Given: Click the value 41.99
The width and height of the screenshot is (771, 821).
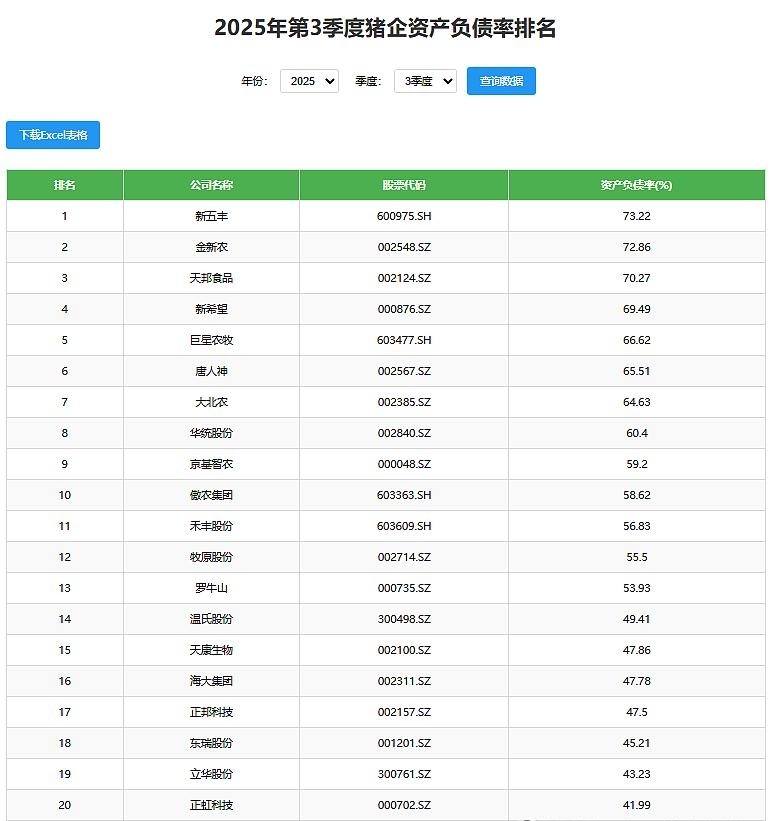Looking at the screenshot, I should click(x=636, y=805).
